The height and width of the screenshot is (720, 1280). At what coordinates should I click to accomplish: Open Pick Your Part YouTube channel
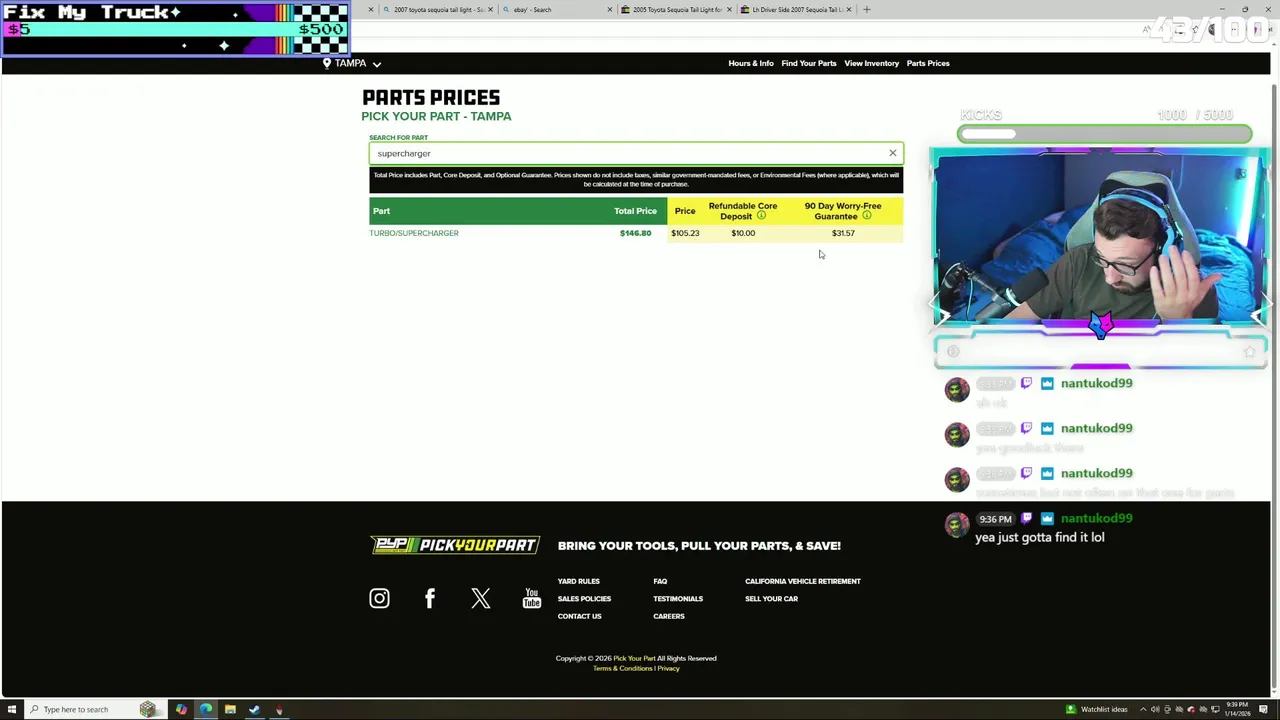532,598
